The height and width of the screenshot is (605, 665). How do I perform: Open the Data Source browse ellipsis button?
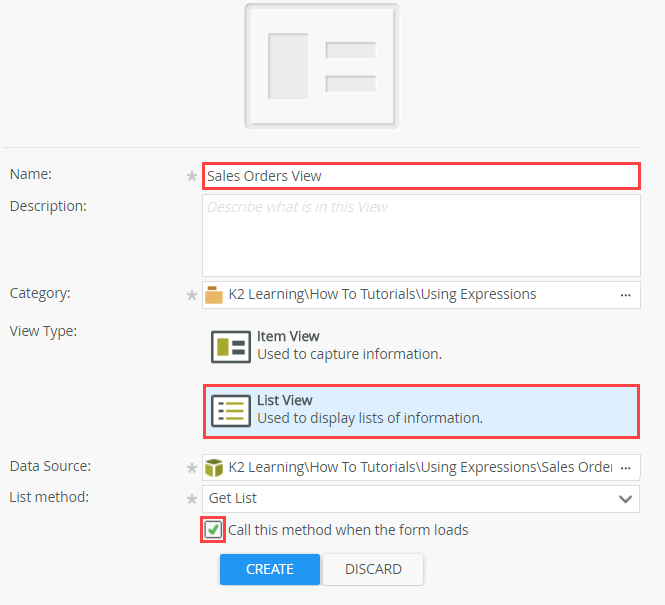626,468
